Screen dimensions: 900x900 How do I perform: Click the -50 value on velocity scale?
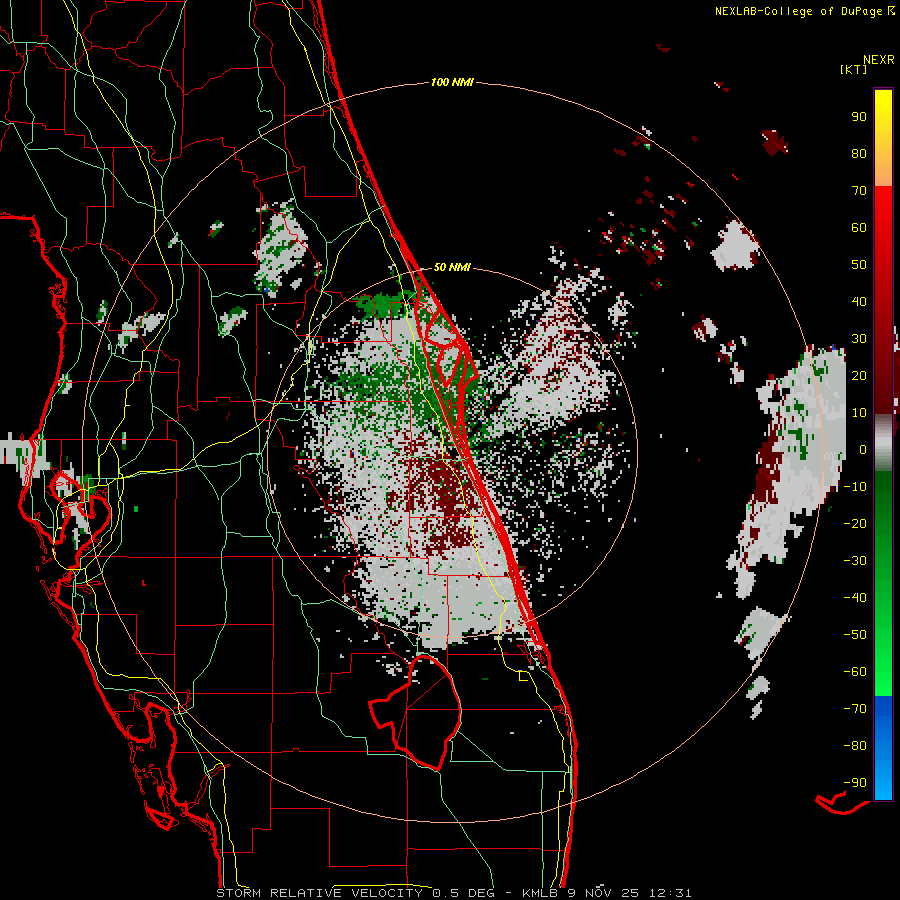click(855, 635)
